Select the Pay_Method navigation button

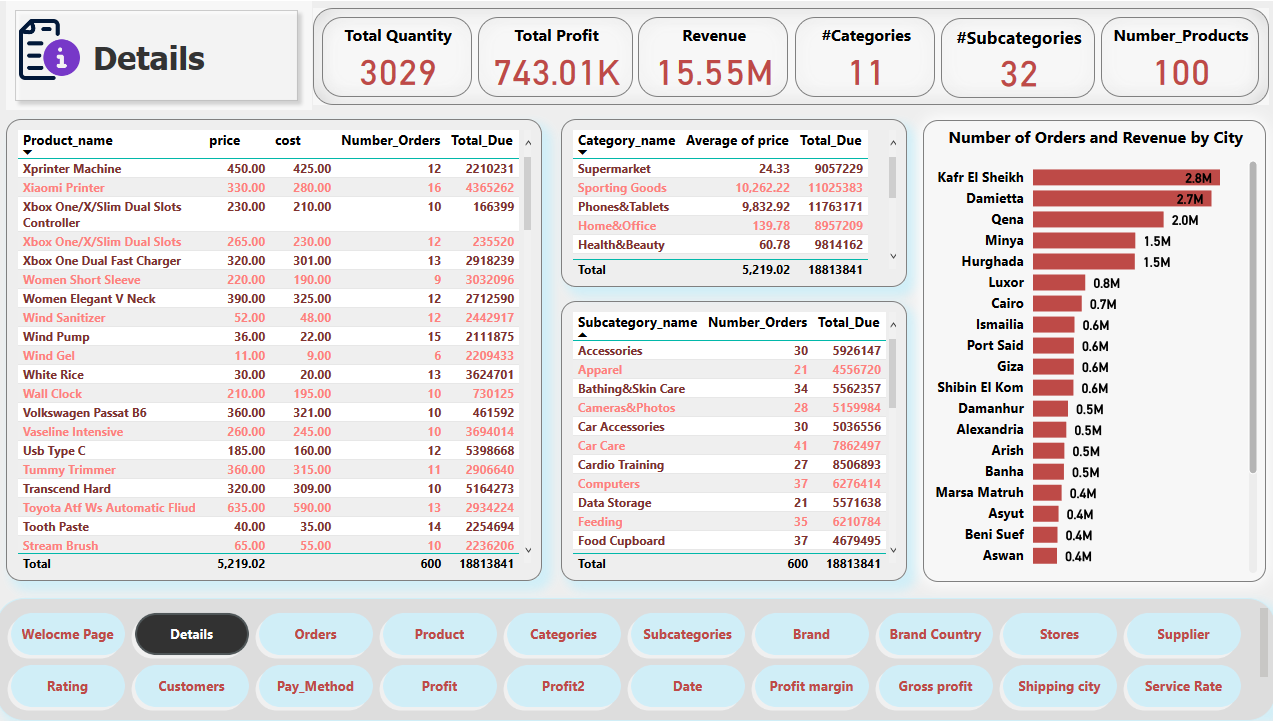(x=314, y=687)
